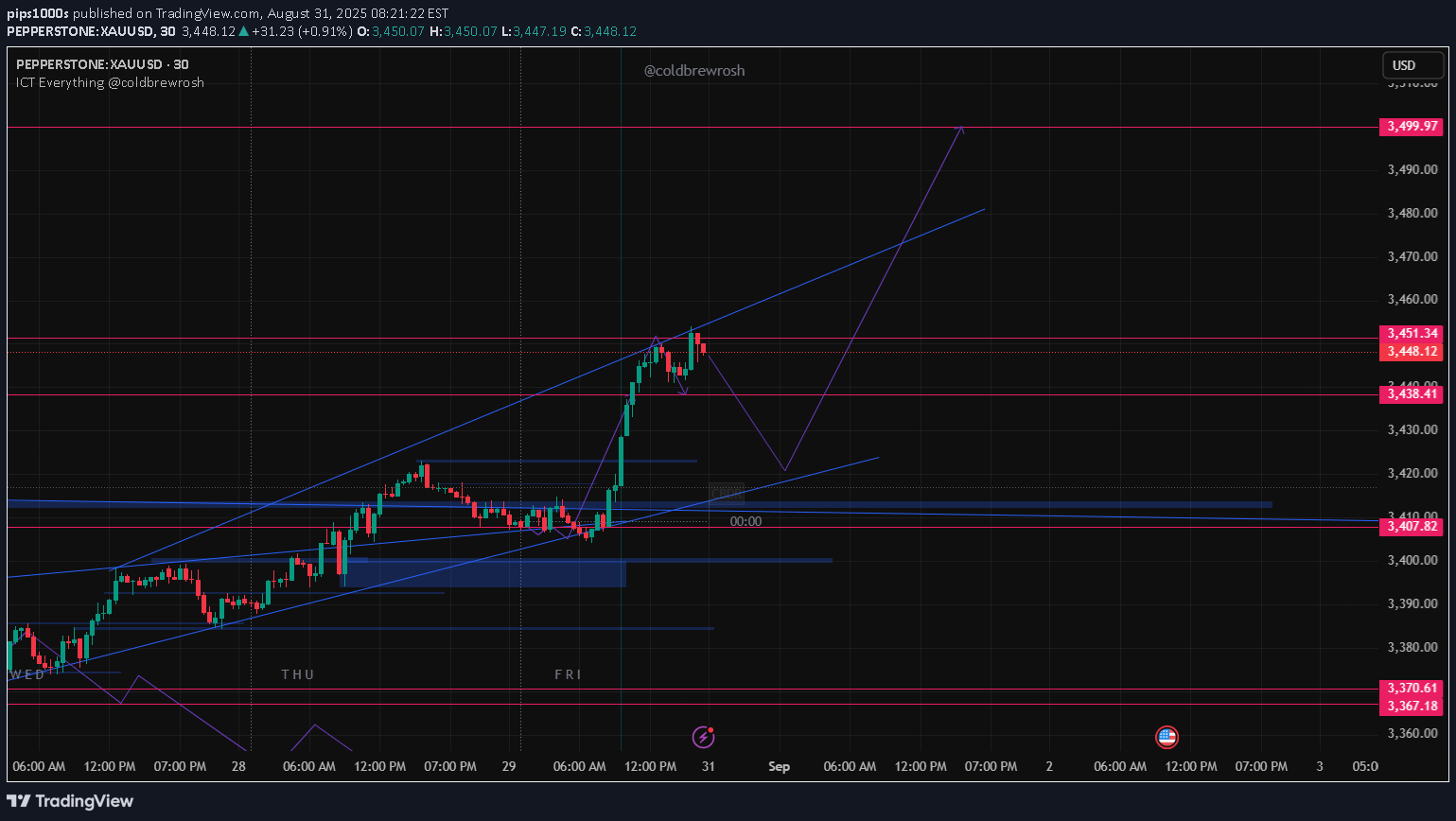This screenshot has height=821, width=1456.
Task: Click the US flag economic event icon
Action: 1167,737
